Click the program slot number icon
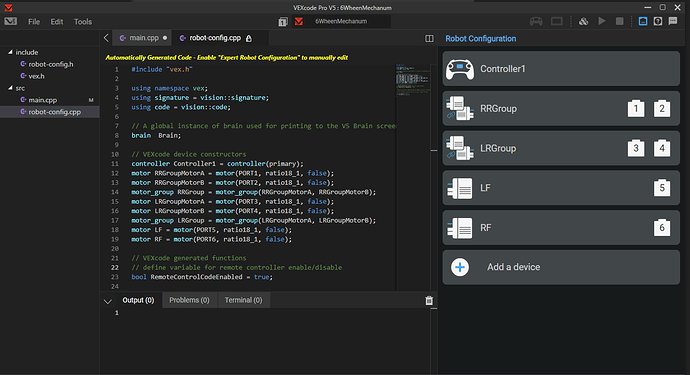The width and height of the screenshot is (690, 375). 283,22
